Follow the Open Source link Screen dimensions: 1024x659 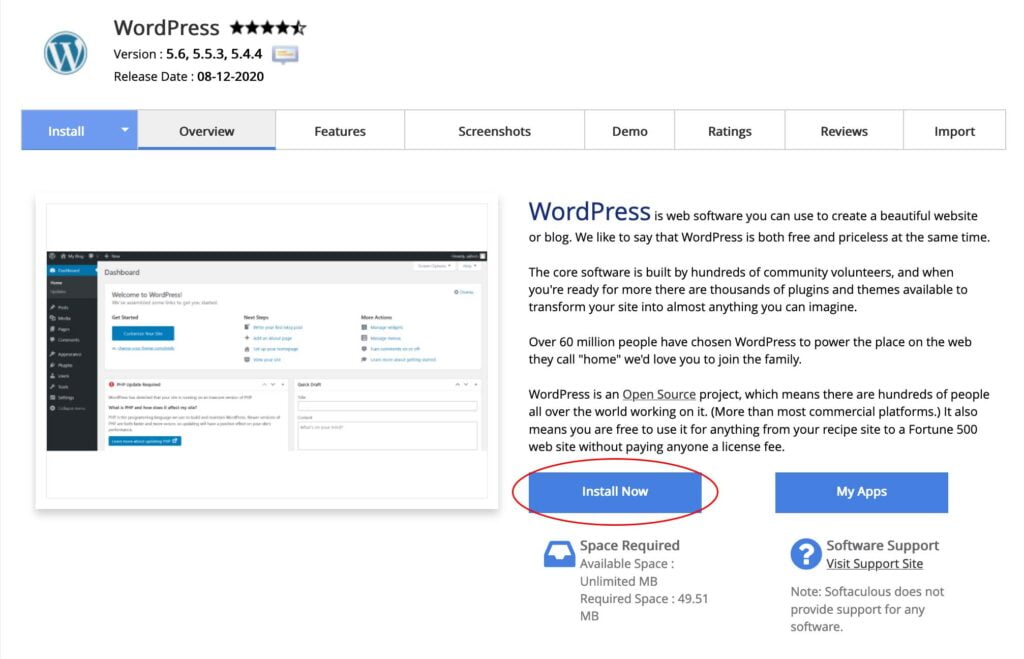(659, 394)
